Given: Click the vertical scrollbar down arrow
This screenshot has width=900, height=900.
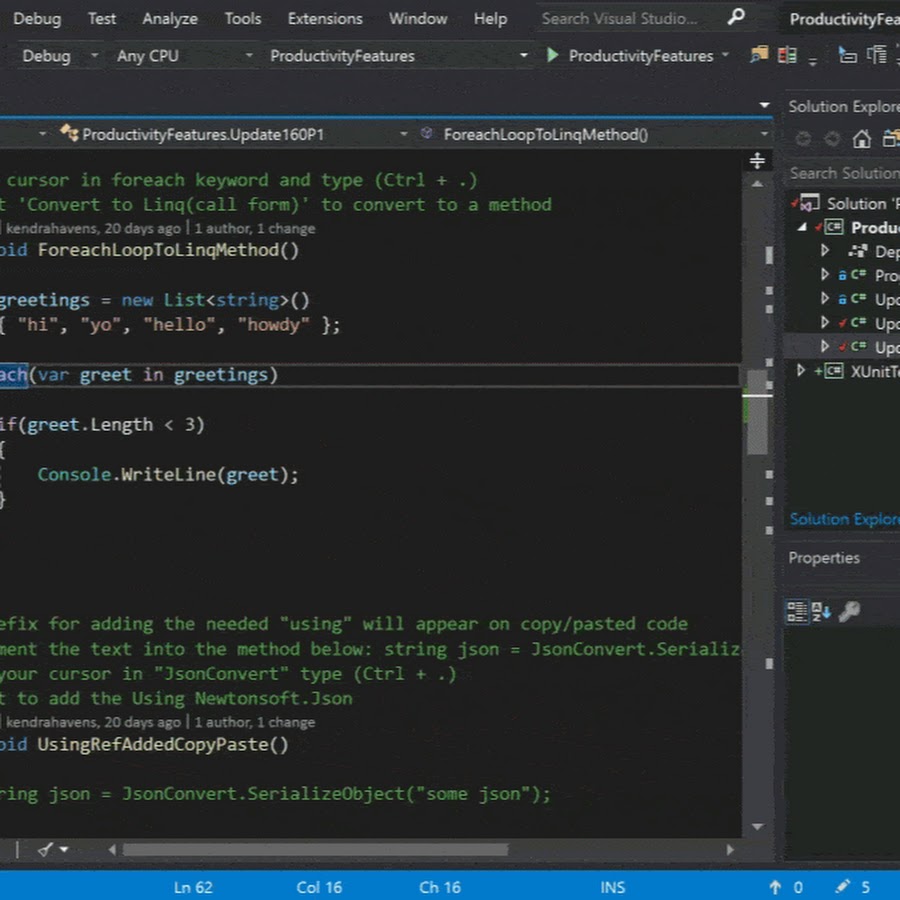Looking at the screenshot, I should click(x=757, y=827).
